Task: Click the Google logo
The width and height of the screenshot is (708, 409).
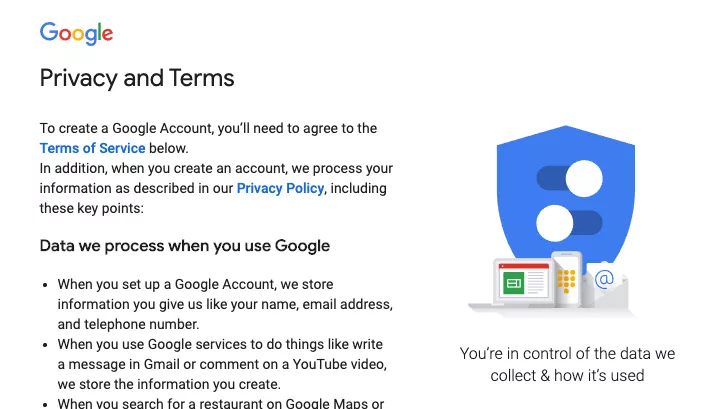Action: pyautogui.click(x=76, y=33)
